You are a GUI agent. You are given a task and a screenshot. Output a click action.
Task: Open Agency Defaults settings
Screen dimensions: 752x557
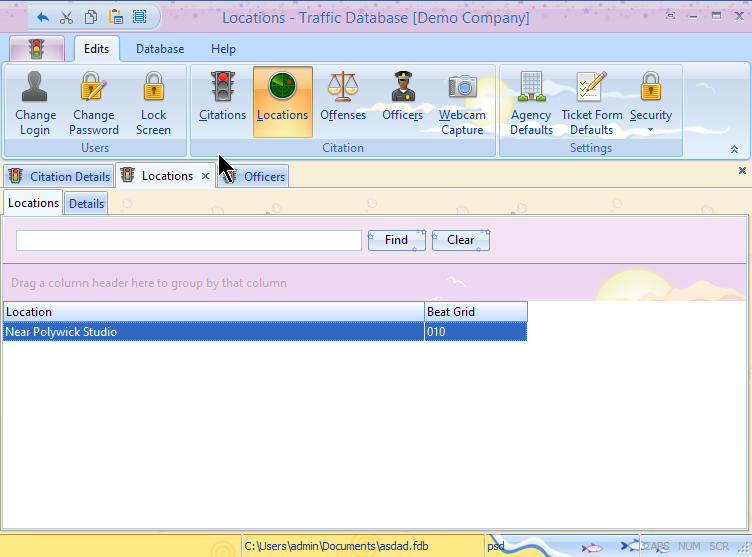531,103
